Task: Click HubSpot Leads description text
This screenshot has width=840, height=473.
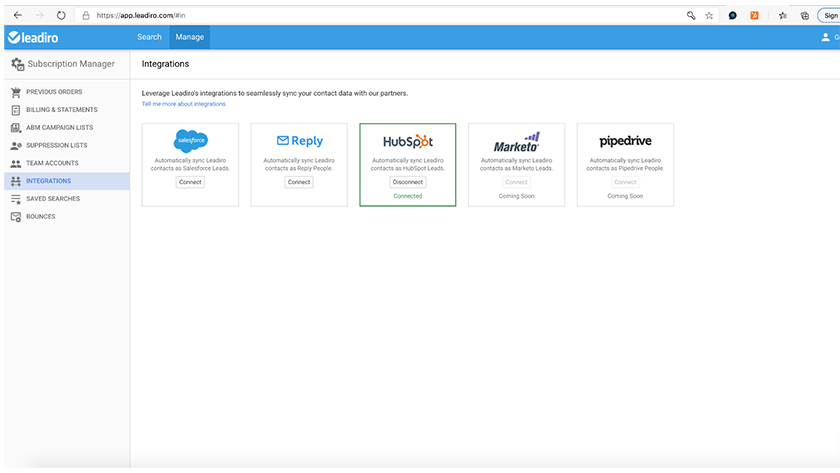Action: click(x=408, y=164)
